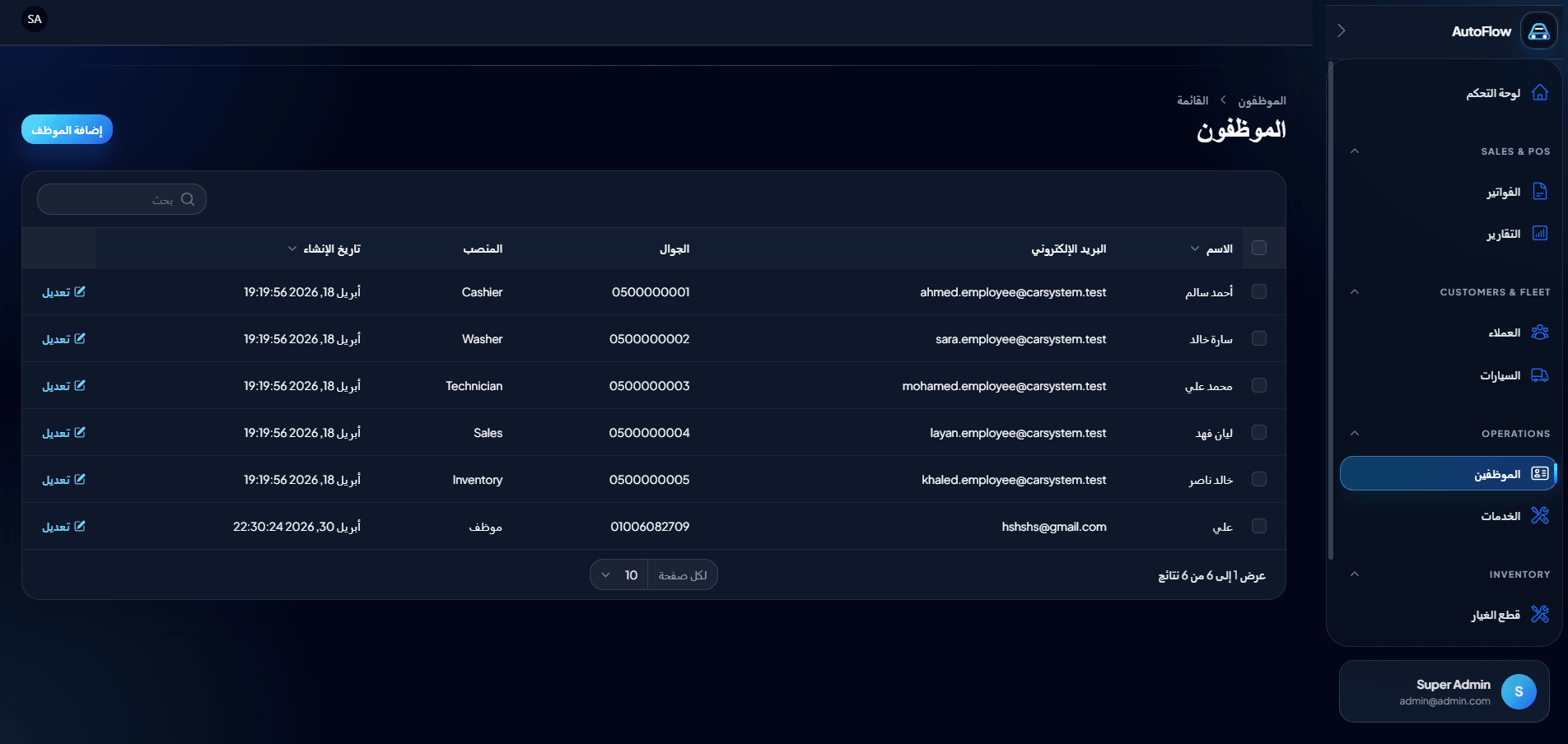Viewport: 1568px width, 744px height.
Task: Click into the بحث search field
Action: pyautogui.click(x=122, y=199)
